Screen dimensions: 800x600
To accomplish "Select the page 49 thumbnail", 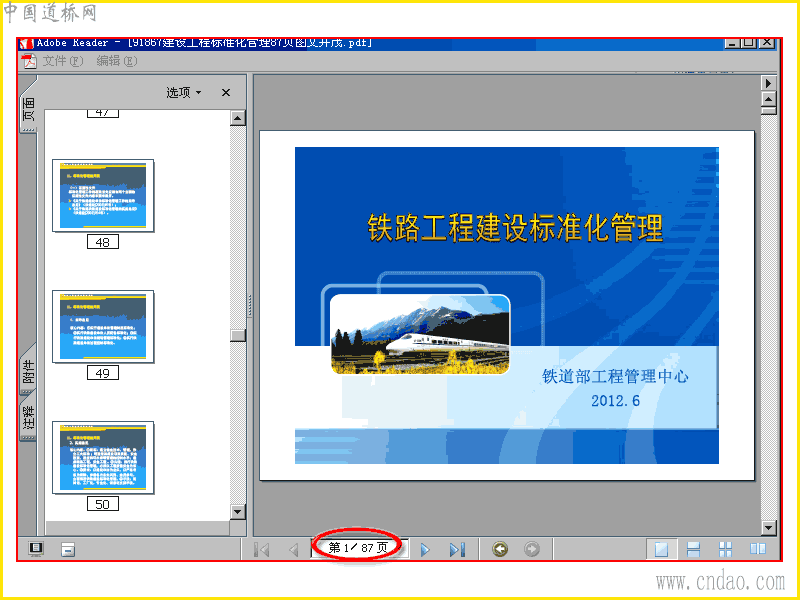I will point(103,327).
